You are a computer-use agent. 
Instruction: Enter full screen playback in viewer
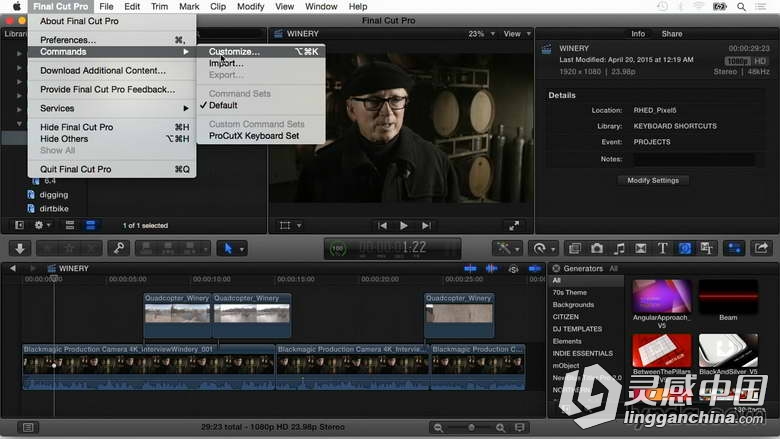tap(514, 226)
